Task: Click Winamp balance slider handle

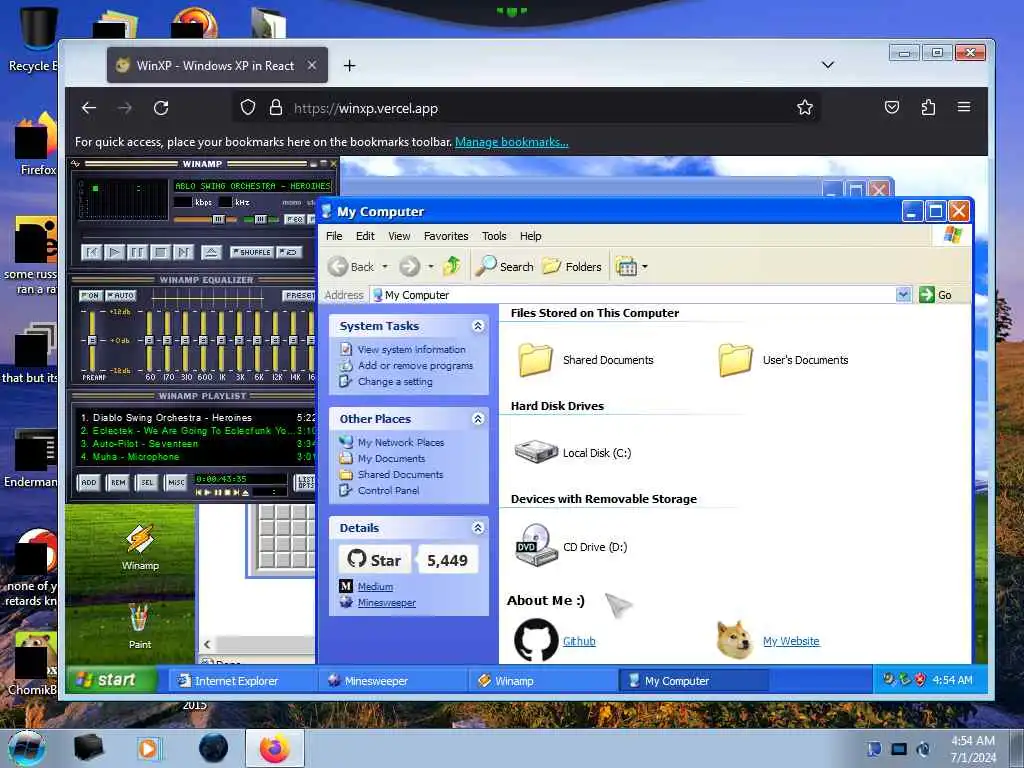Action: point(260,219)
